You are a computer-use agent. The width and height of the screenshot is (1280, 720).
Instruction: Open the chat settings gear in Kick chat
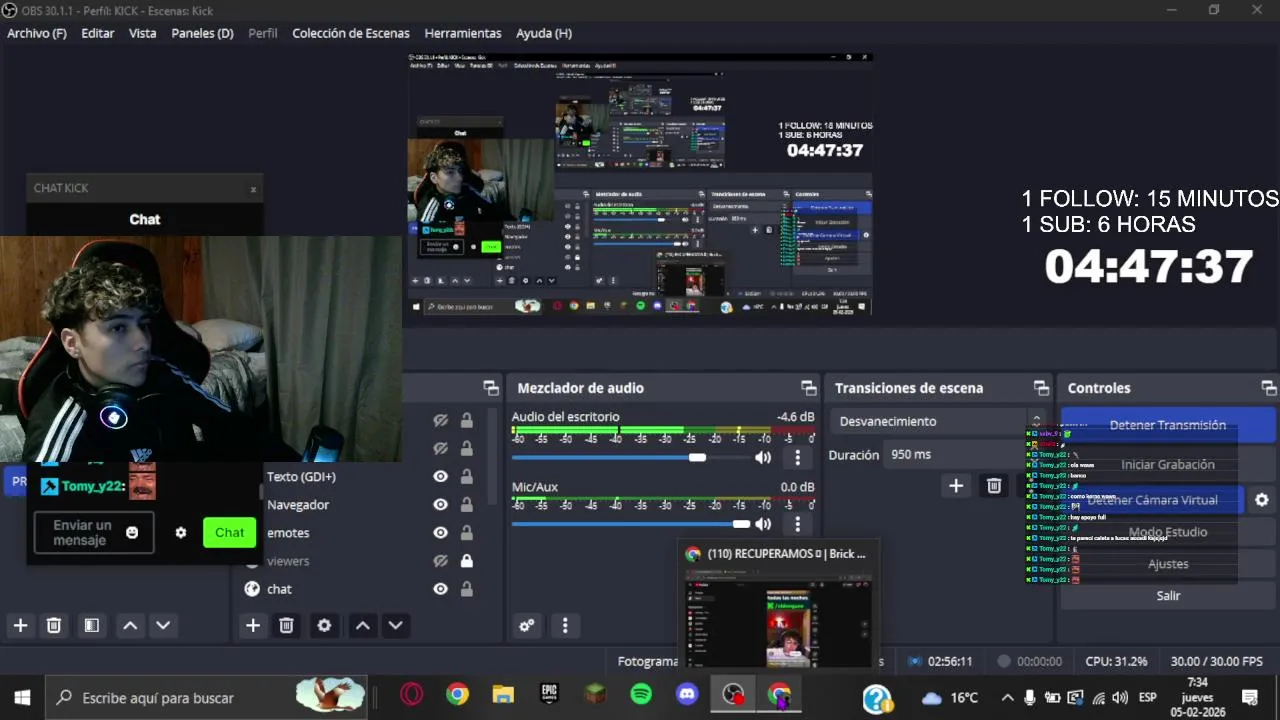(181, 533)
